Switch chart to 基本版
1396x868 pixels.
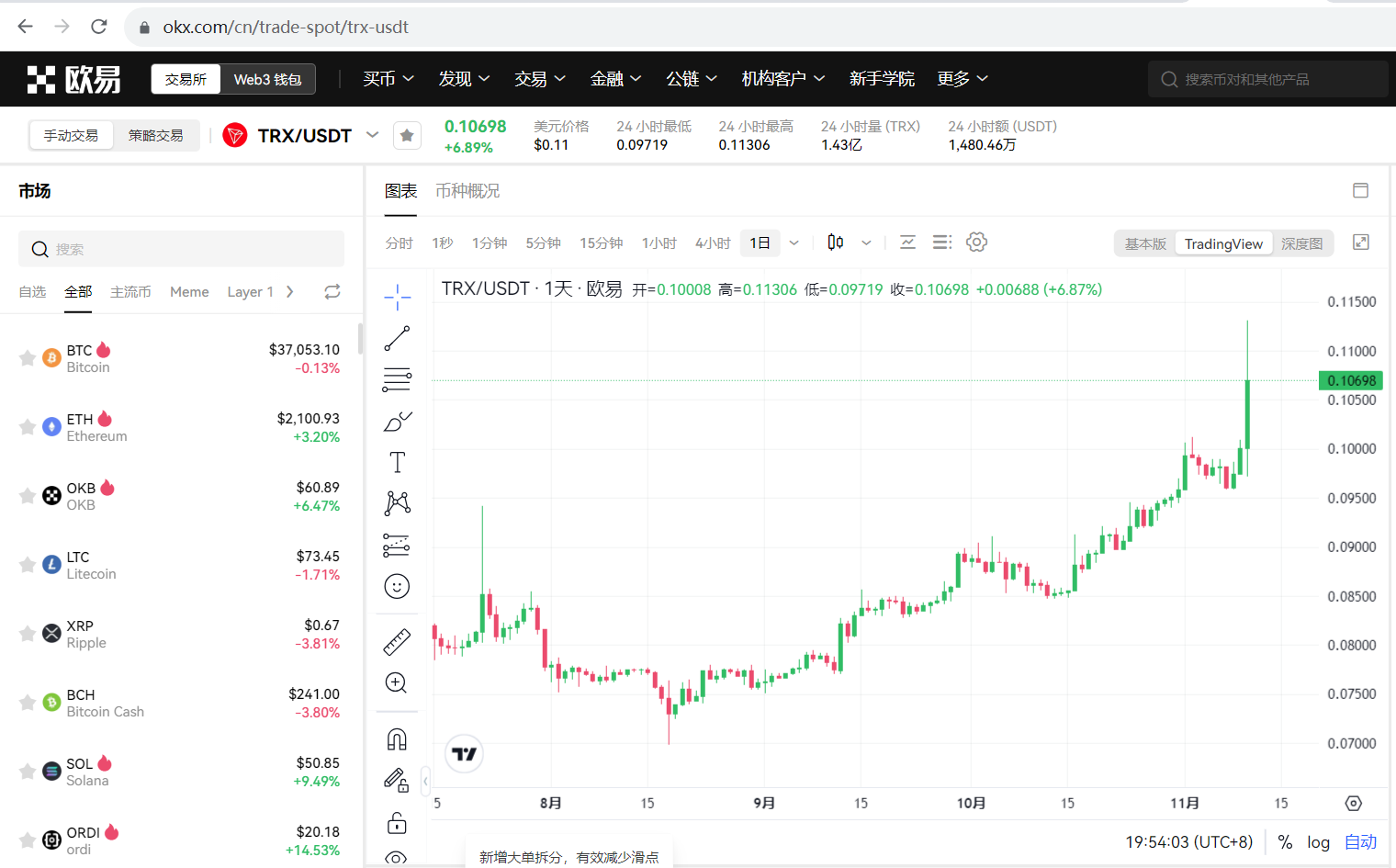click(1145, 243)
